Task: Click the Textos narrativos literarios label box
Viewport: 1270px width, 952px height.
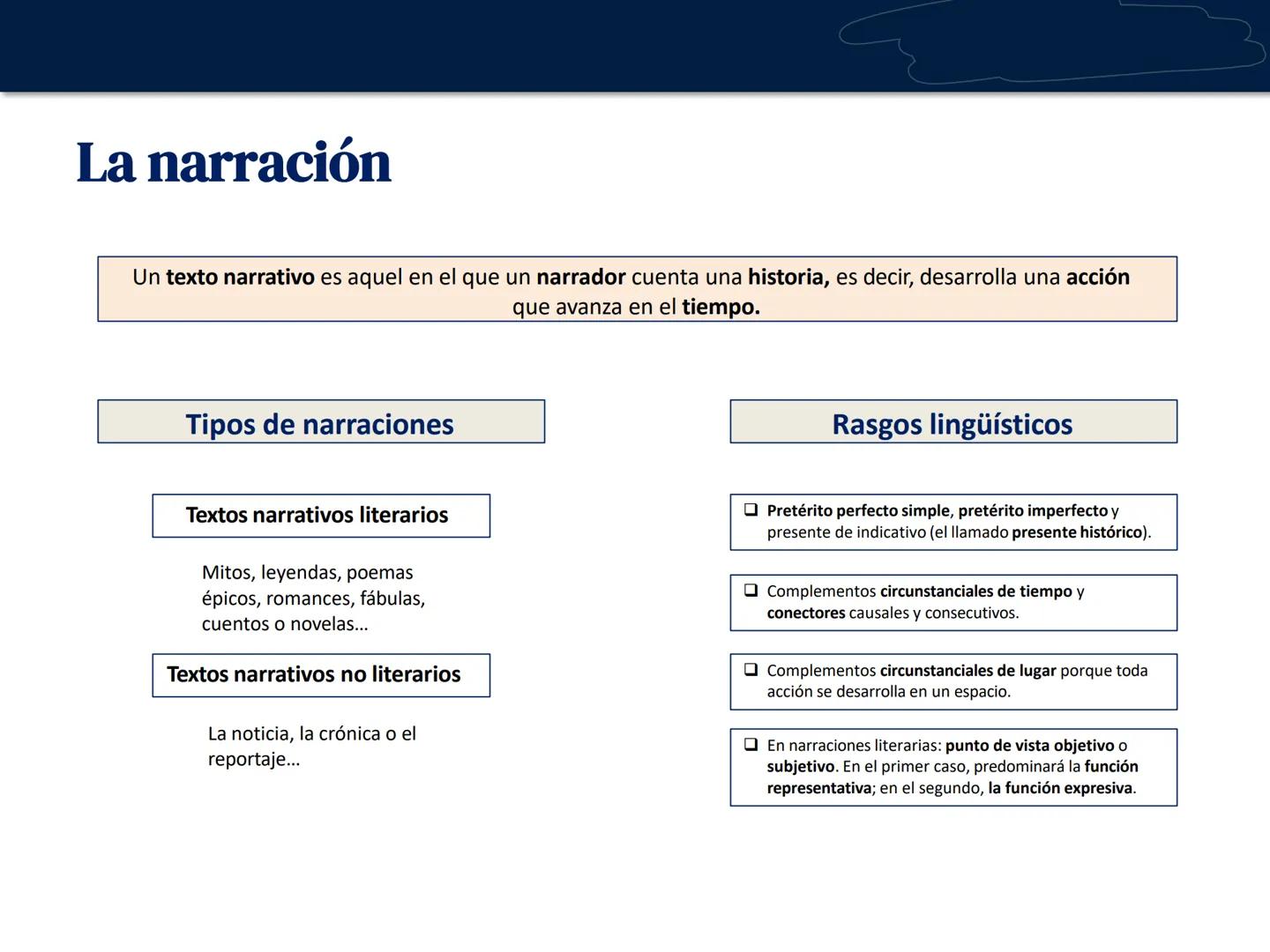Action: (320, 516)
